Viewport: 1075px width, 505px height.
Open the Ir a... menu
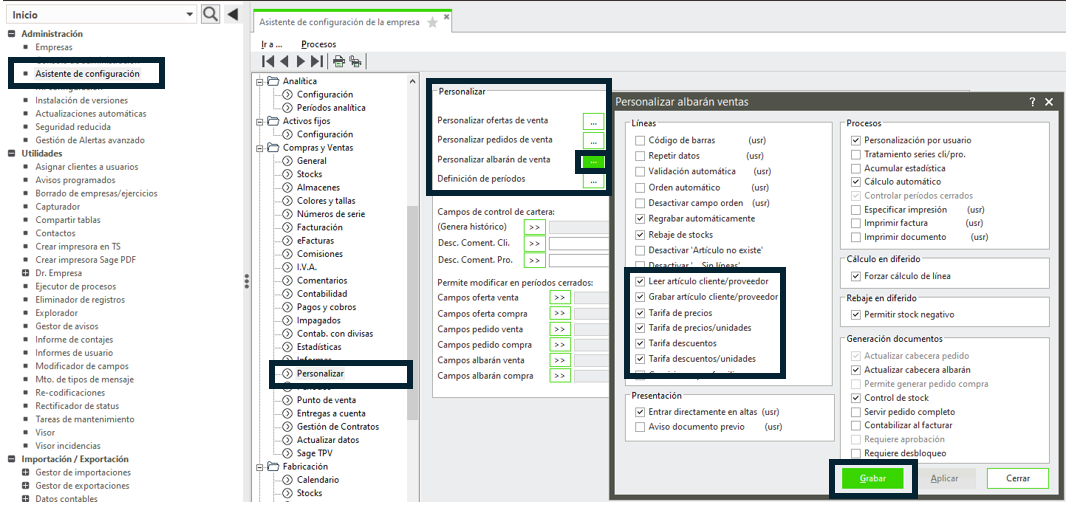(271, 44)
